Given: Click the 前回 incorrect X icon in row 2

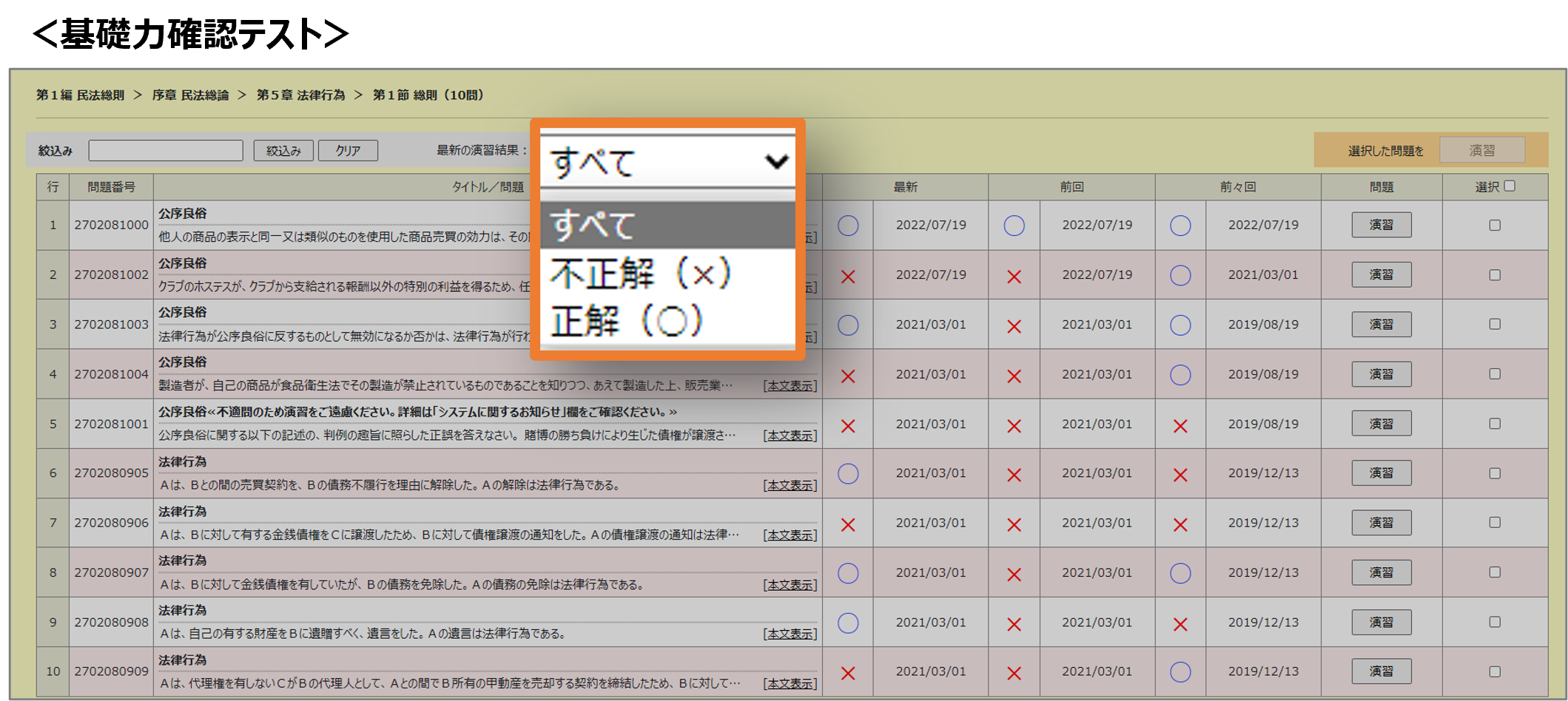Looking at the screenshot, I should (x=1014, y=277).
